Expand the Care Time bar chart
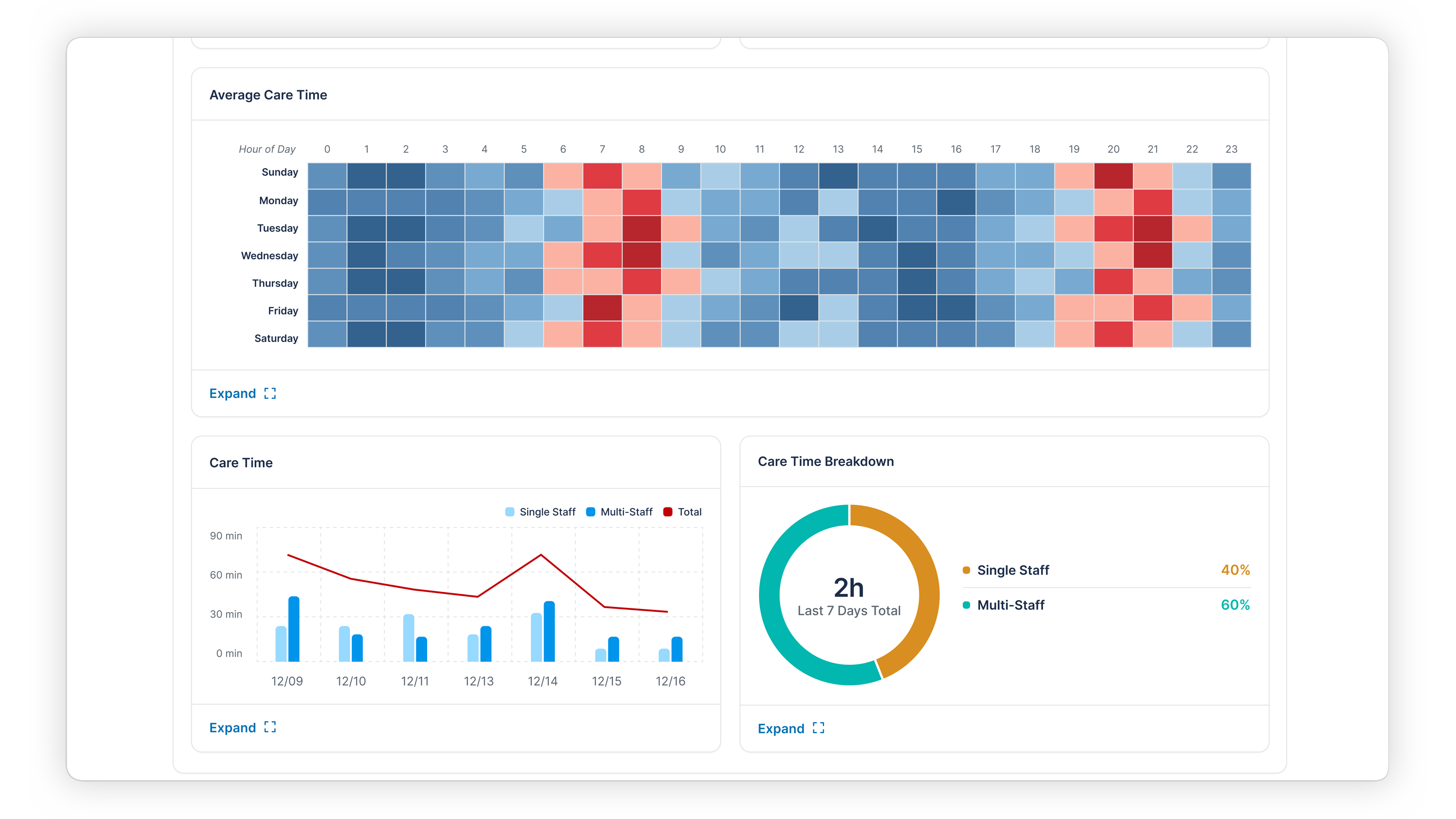 click(232, 727)
